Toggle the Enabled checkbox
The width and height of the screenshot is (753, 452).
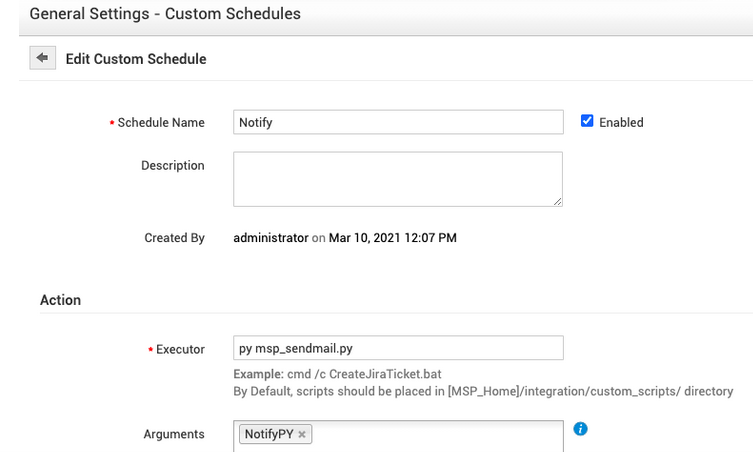tap(587, 121)
